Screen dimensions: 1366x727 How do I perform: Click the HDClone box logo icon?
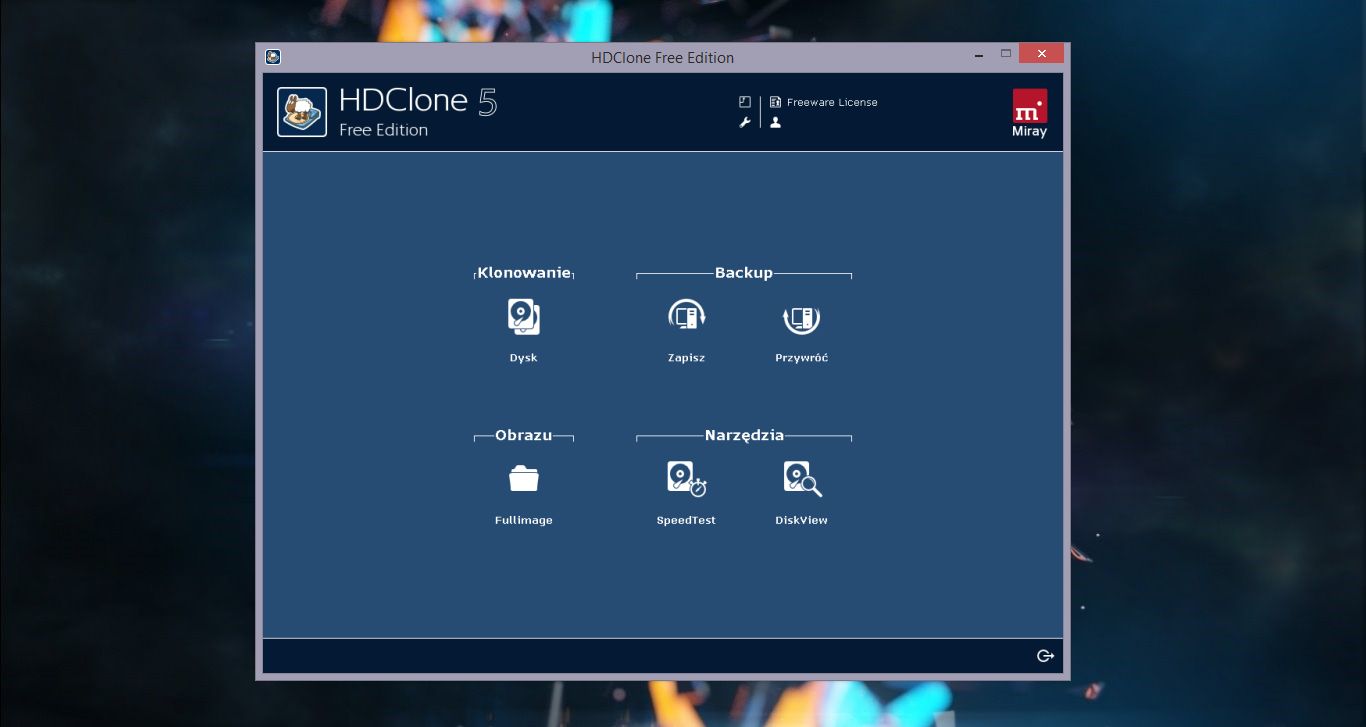click(x=302, y=112)
